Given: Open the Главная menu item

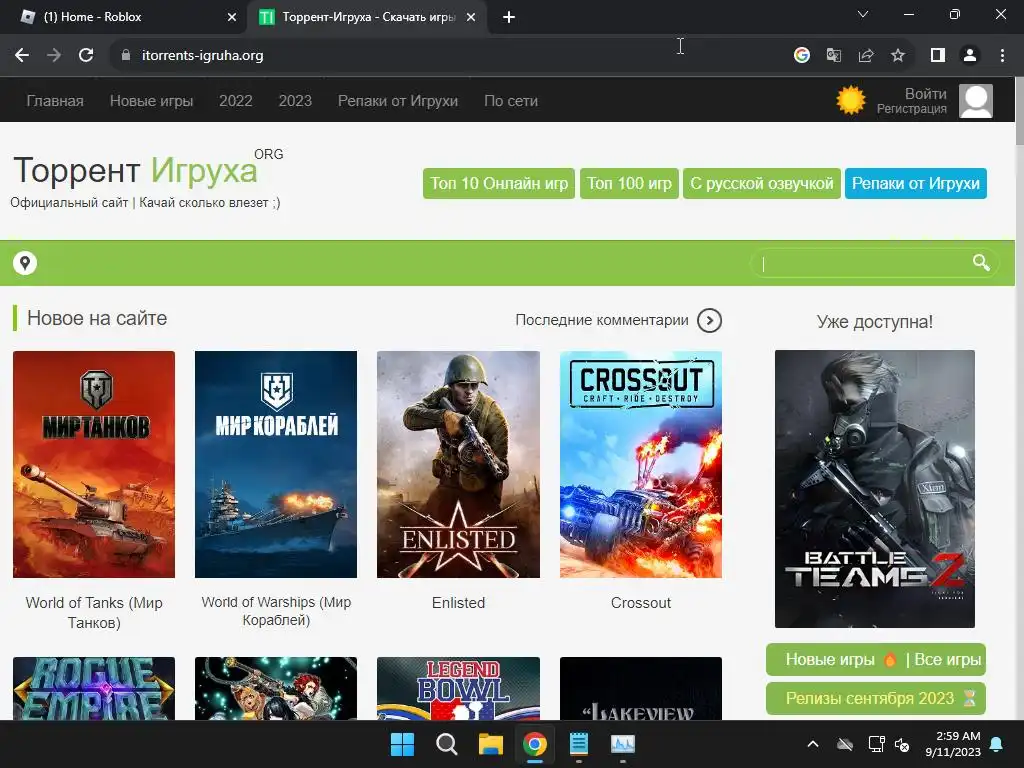Looking at the screenshot, I should click(x=55, y=101).
